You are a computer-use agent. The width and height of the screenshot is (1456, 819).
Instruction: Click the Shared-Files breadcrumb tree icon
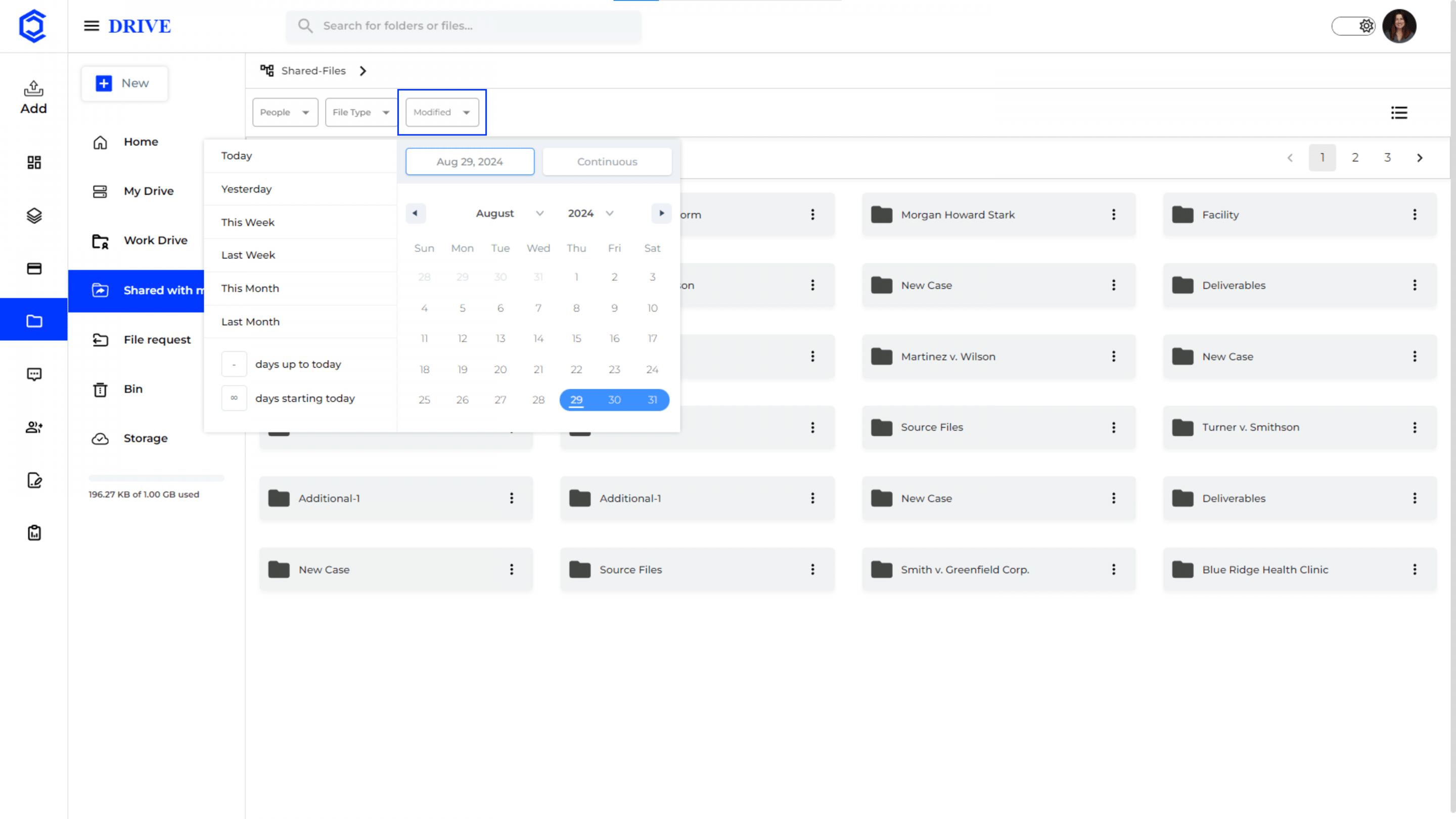pos(267,70)
